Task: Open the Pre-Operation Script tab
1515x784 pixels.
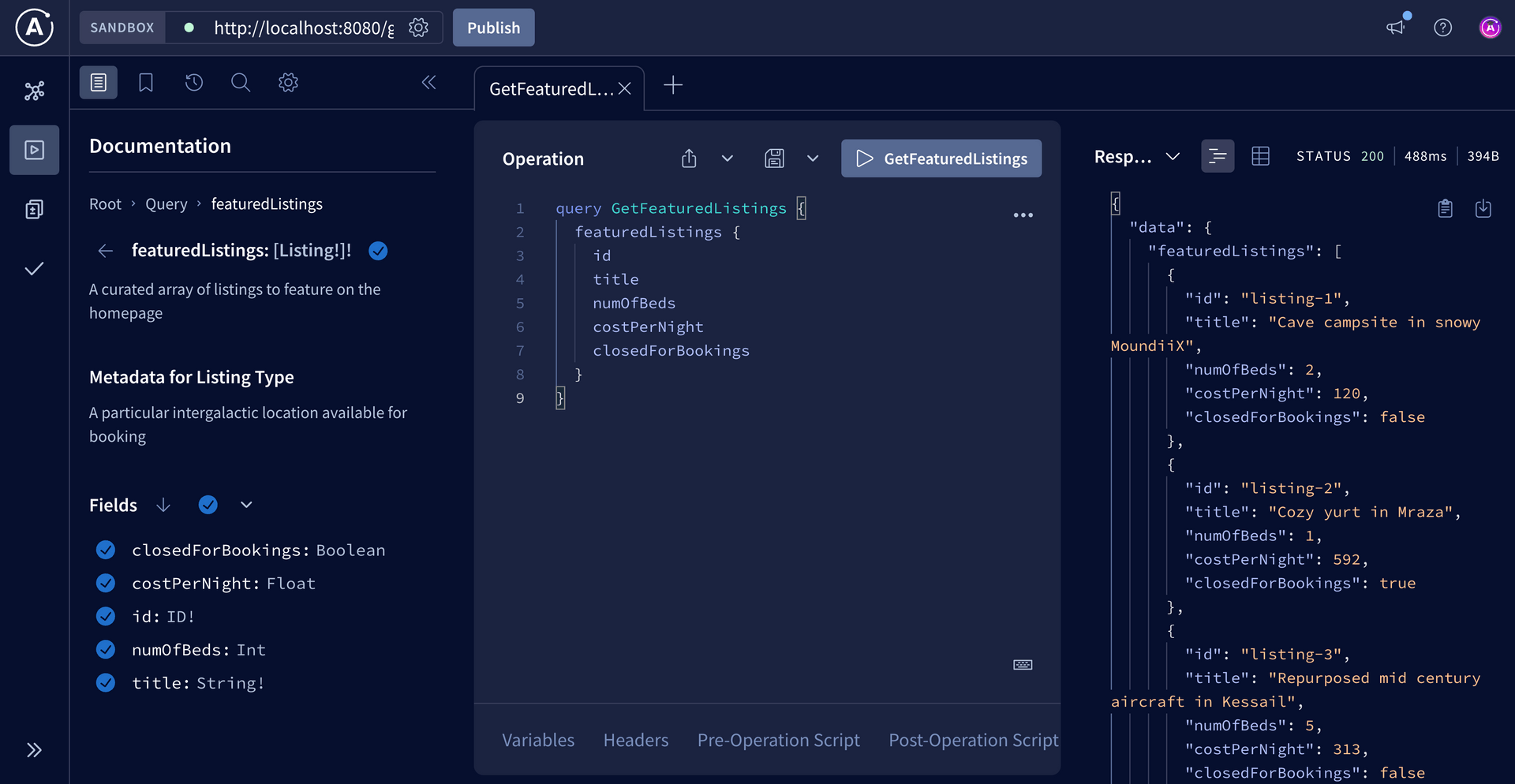Action: coord(778,740)
